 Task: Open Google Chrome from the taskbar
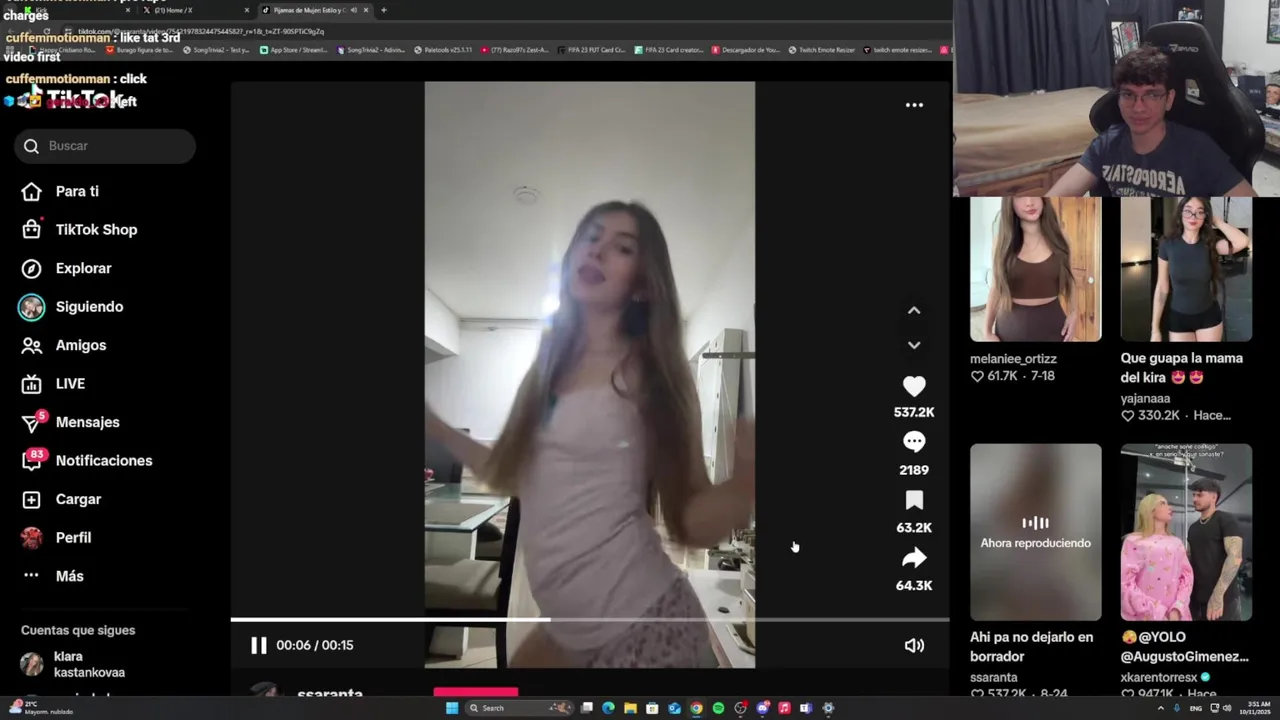coord(696,708)
